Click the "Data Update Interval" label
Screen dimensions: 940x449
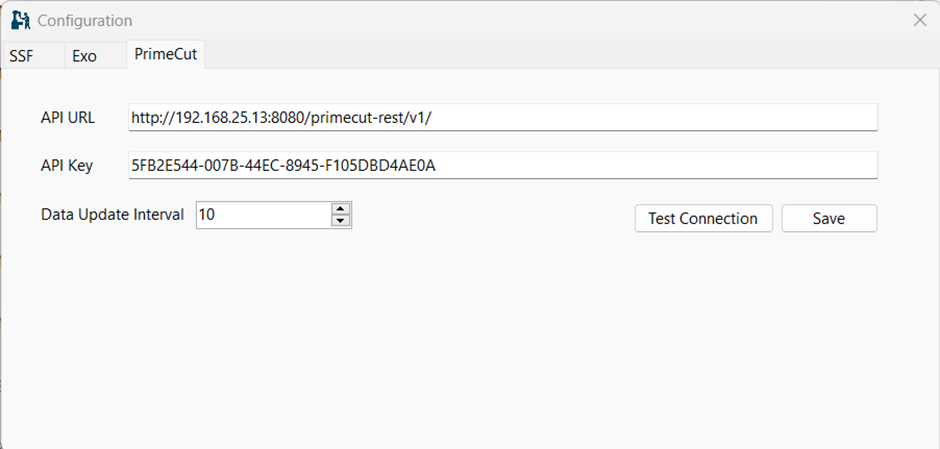tap(112, 214)
